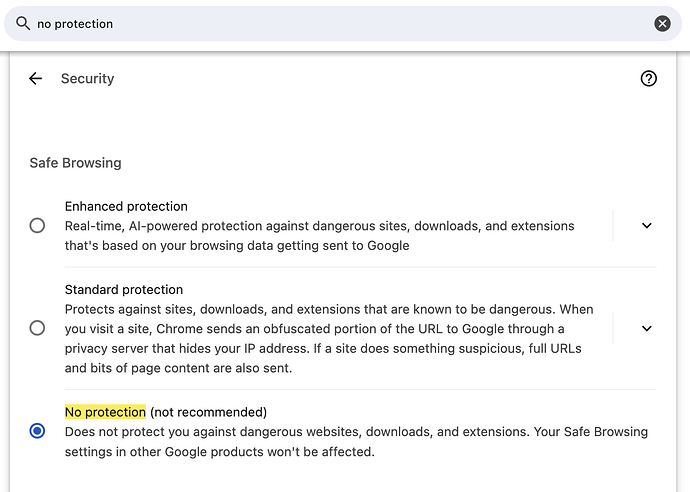The height and width of the screenshot is (492, 690).
Task: Select the Enhanced protection radio button
Action: 37,225
